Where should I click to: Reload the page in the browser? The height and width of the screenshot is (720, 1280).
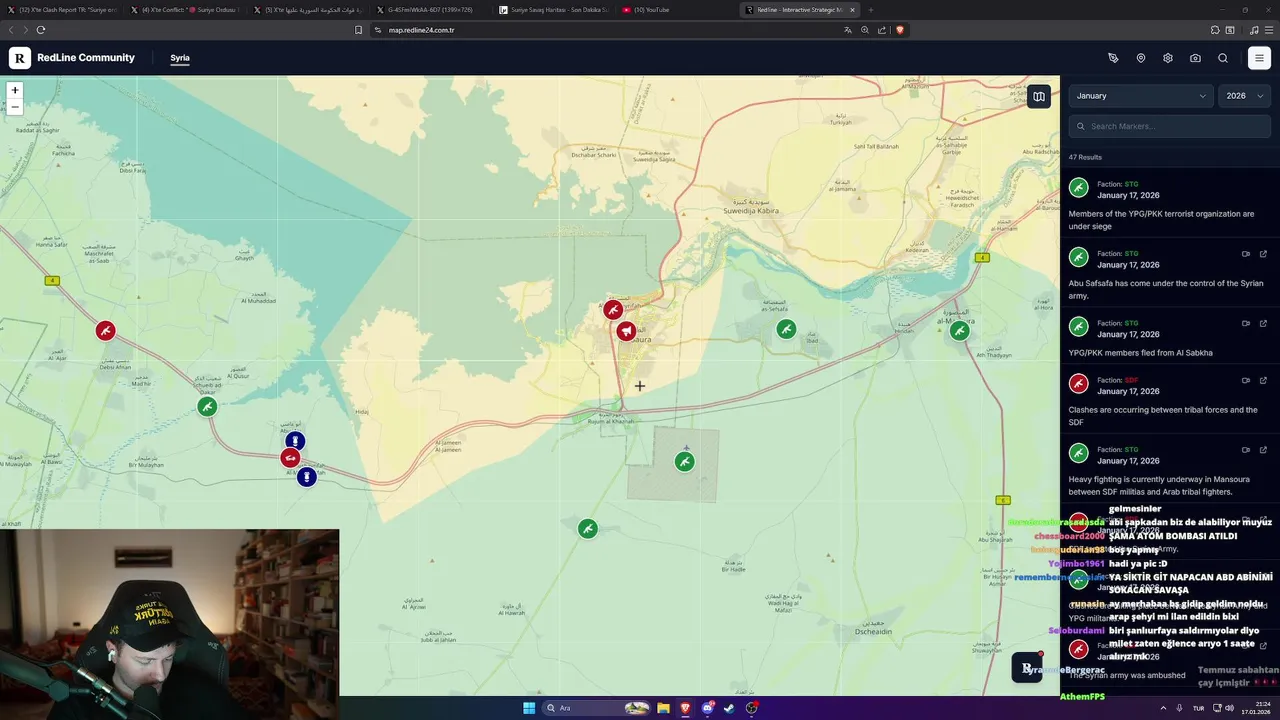click(x=41, y=30)
